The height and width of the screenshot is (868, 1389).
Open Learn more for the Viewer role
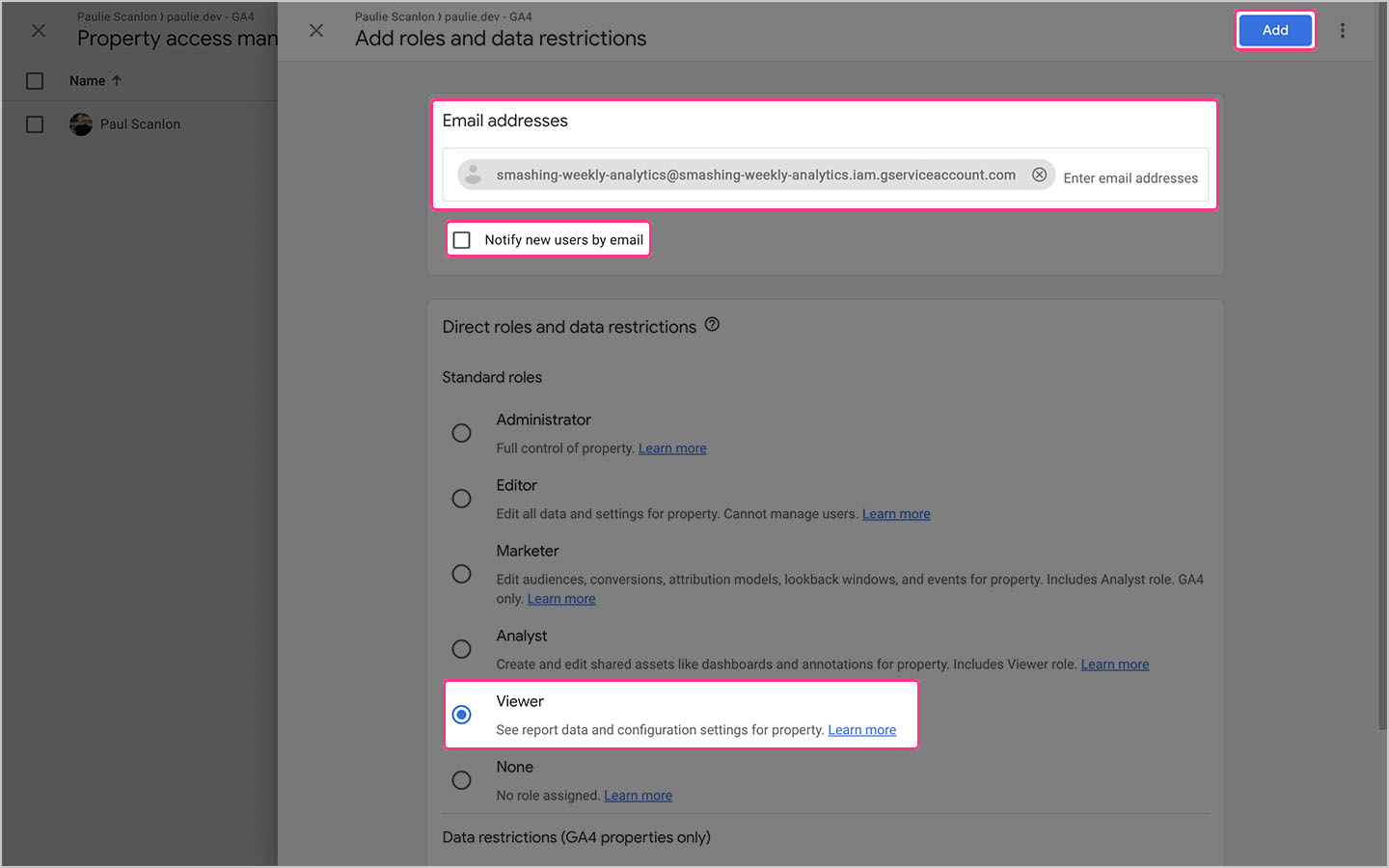(861, 729)
